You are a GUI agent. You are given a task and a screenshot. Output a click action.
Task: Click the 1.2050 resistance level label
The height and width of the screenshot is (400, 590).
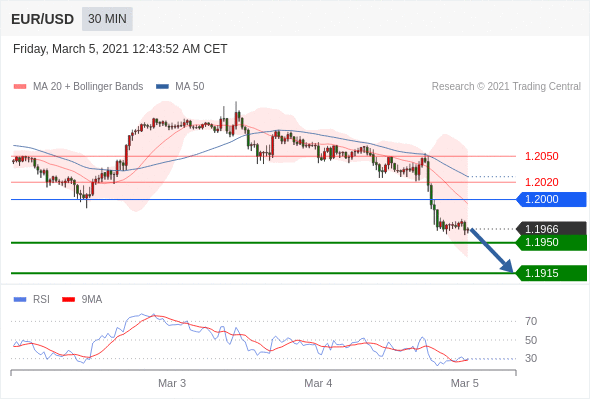click(541, 156)
